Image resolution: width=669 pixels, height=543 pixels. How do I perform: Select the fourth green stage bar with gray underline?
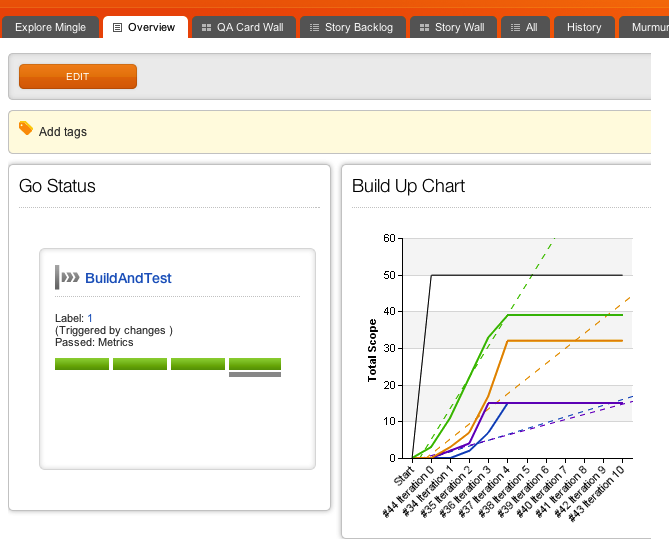(x=255, y=364)
